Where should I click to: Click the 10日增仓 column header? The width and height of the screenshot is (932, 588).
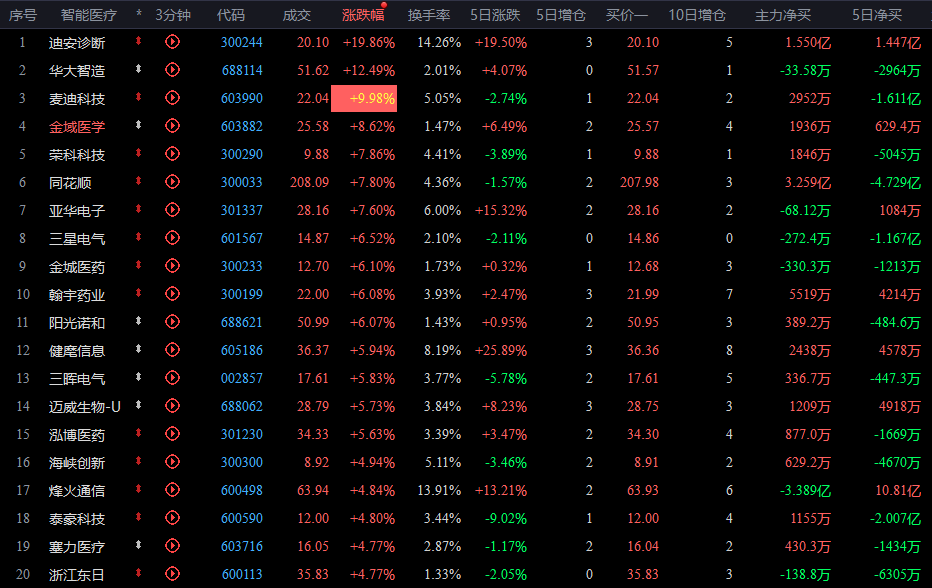point(697,15)
